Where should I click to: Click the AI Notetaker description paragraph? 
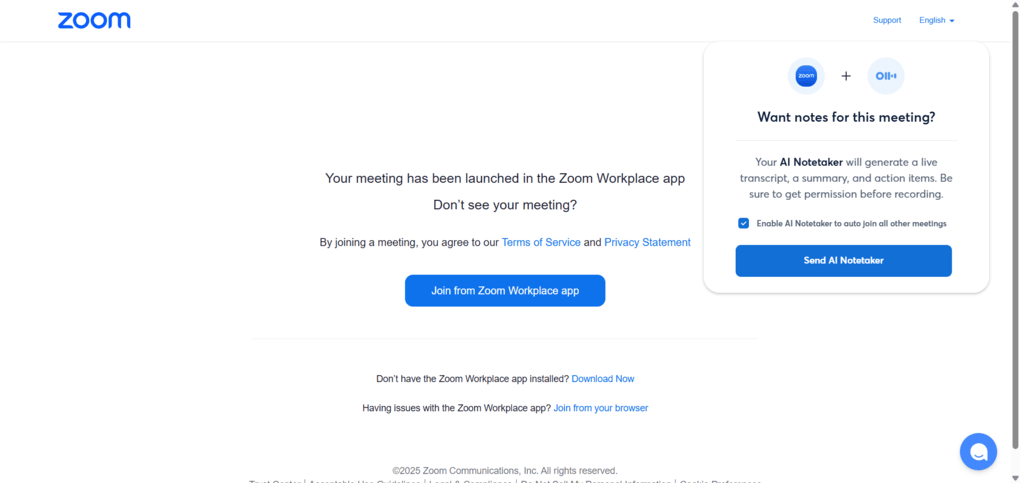846,178
